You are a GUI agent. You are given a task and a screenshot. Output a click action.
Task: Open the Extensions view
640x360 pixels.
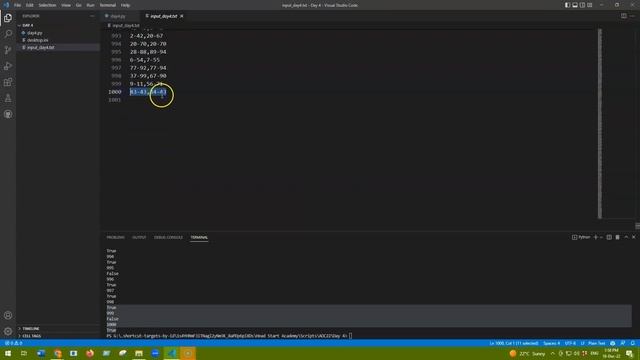8,82
